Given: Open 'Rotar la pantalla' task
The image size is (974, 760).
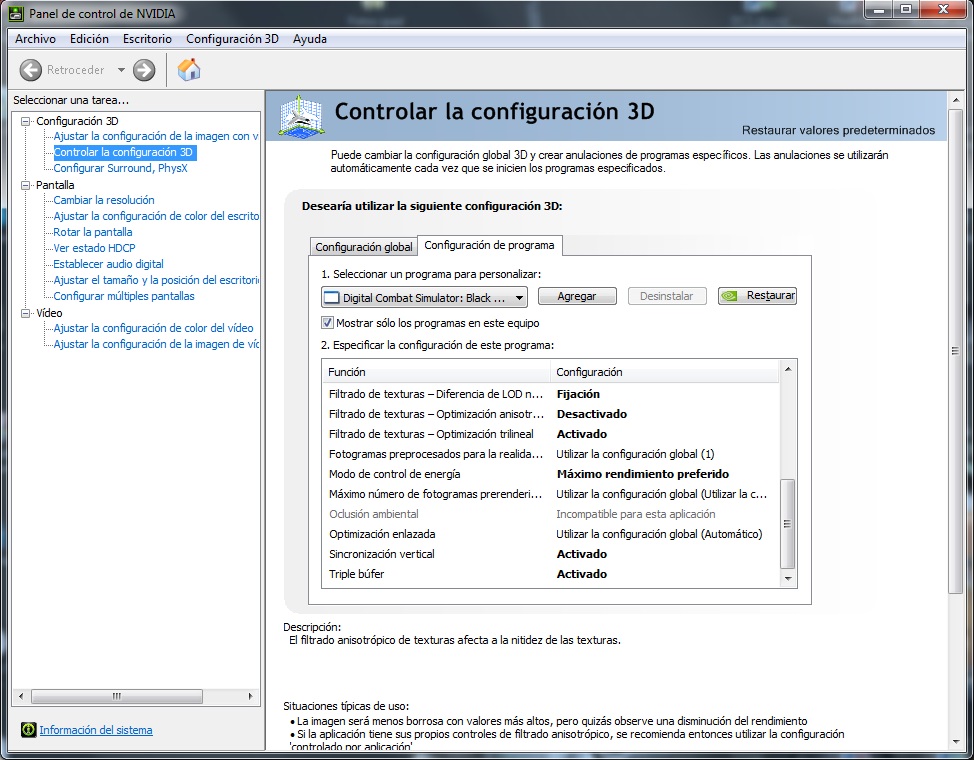Looking at the screenshot, I should point(93,232).
